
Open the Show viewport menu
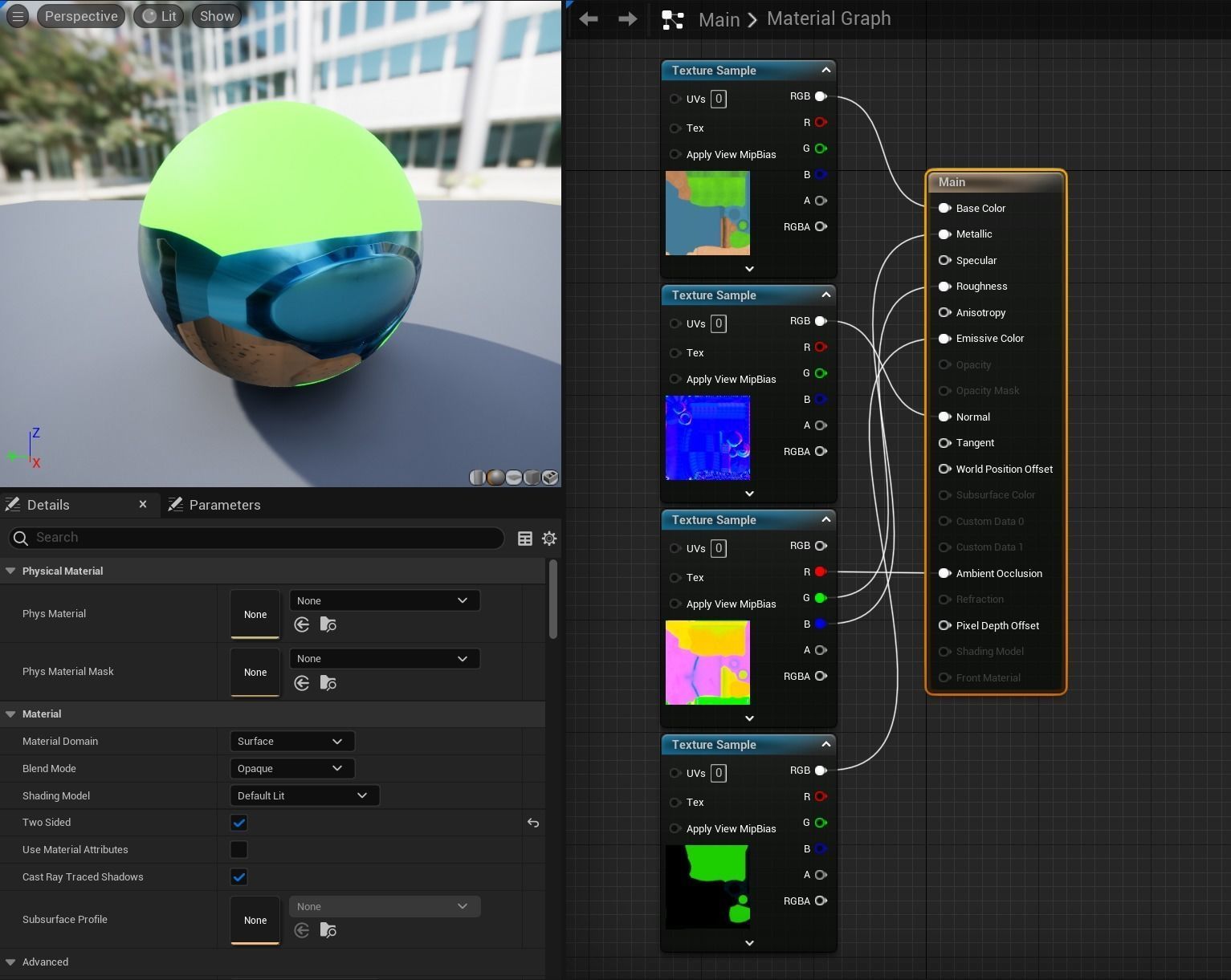pyautogui.click(x=217, y=16)
